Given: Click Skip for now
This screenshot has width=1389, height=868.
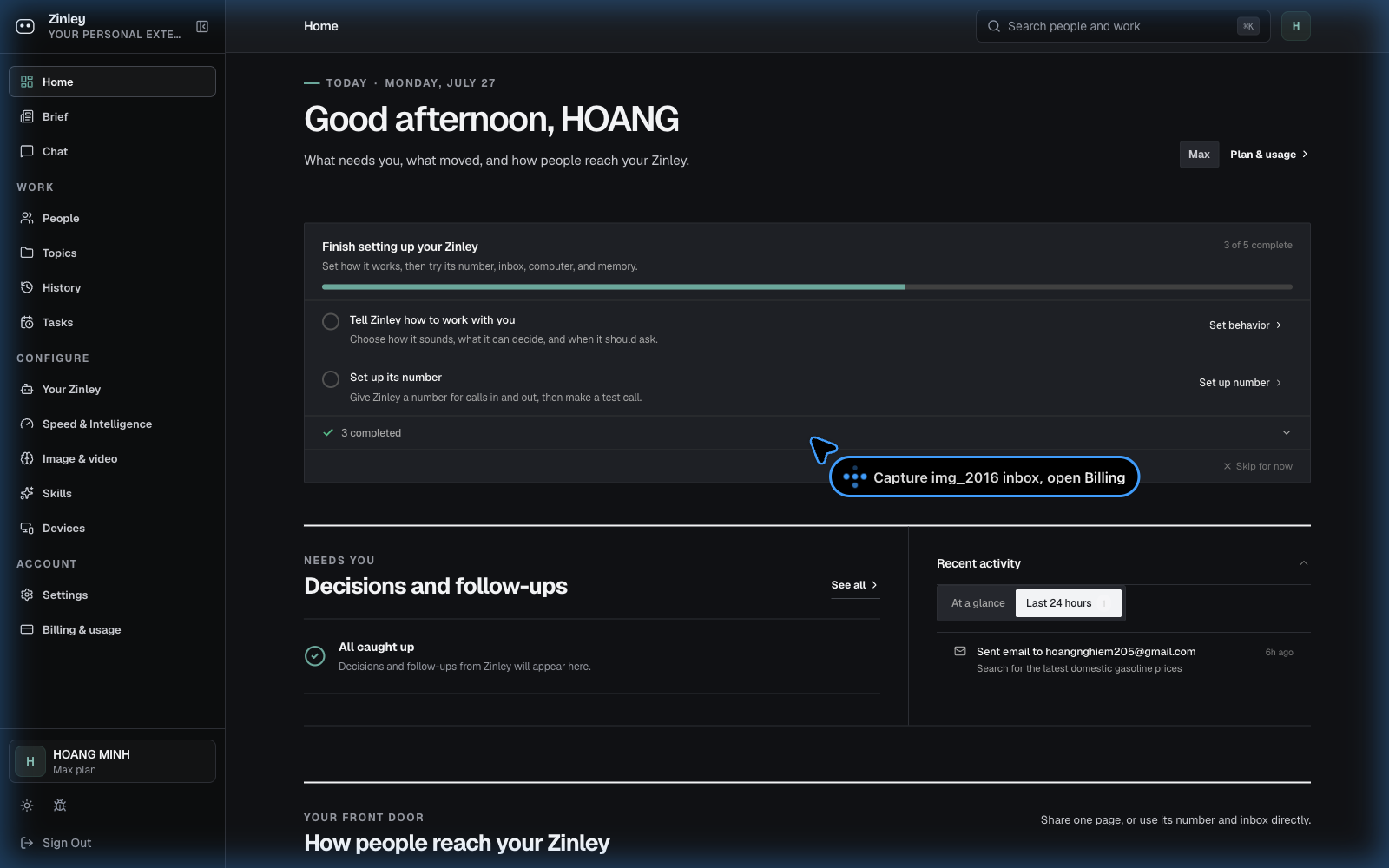Looking at the screenshot, I should (1258, 466).
